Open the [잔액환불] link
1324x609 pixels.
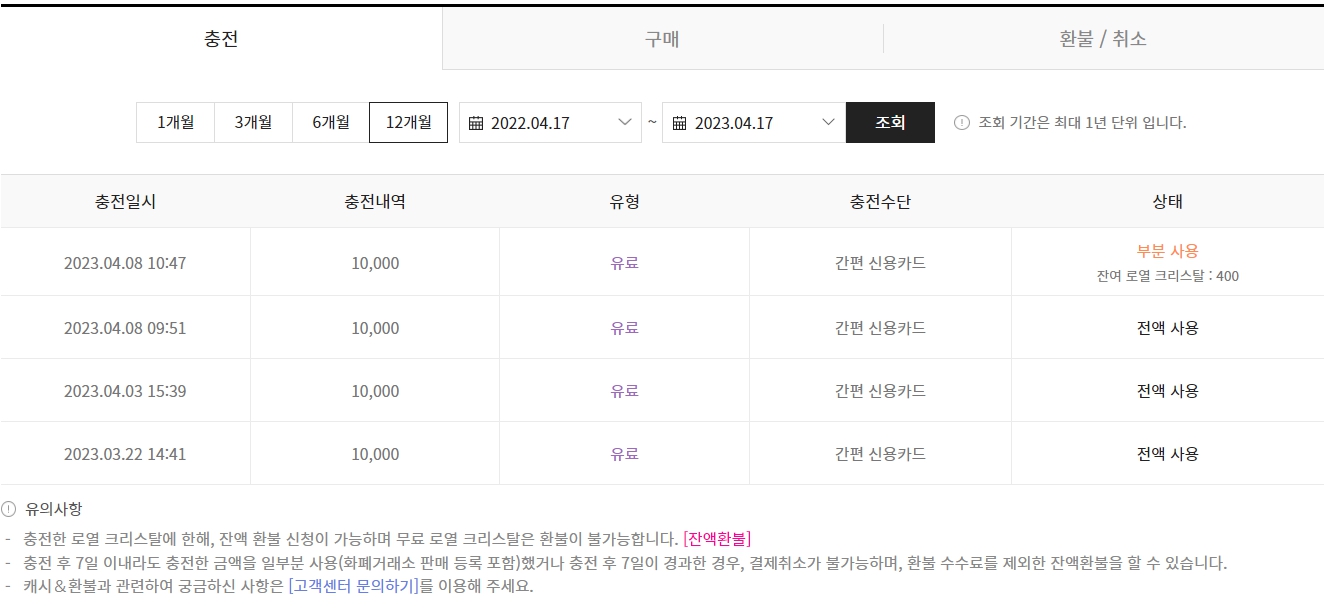coord(717,539)
